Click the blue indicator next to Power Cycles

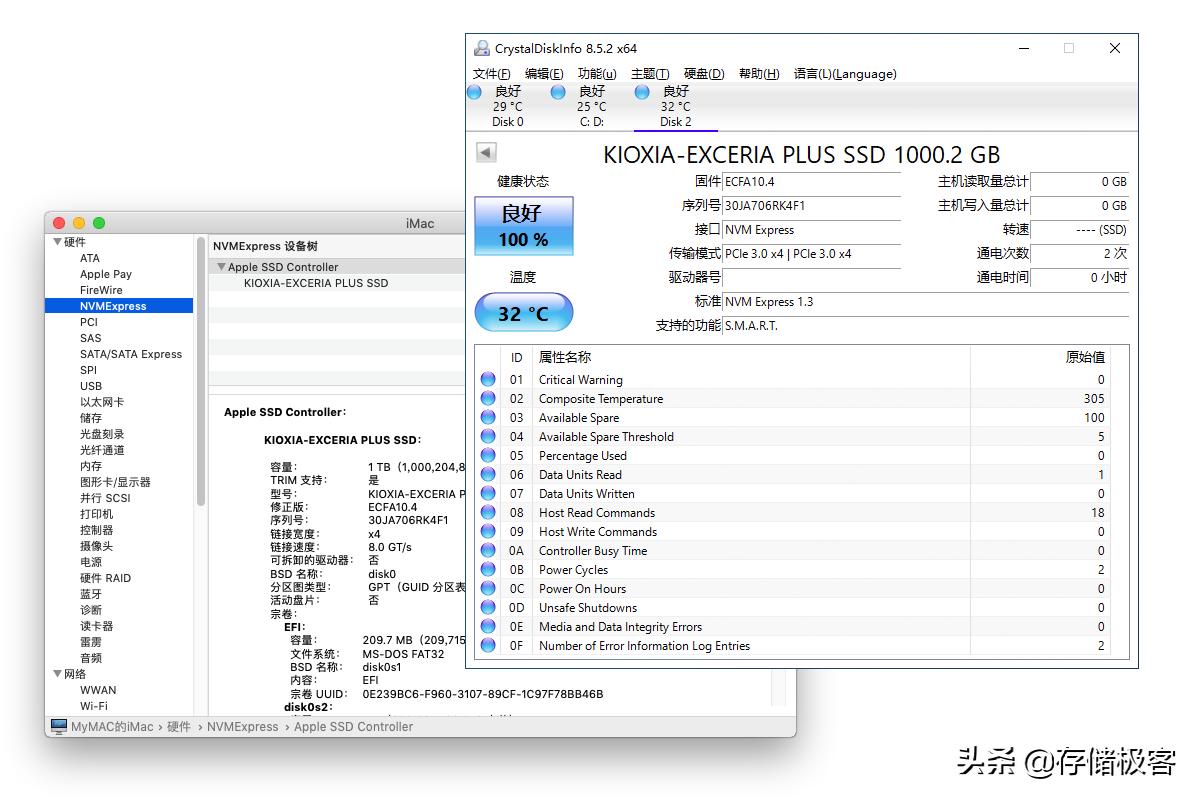coord(488,570)
